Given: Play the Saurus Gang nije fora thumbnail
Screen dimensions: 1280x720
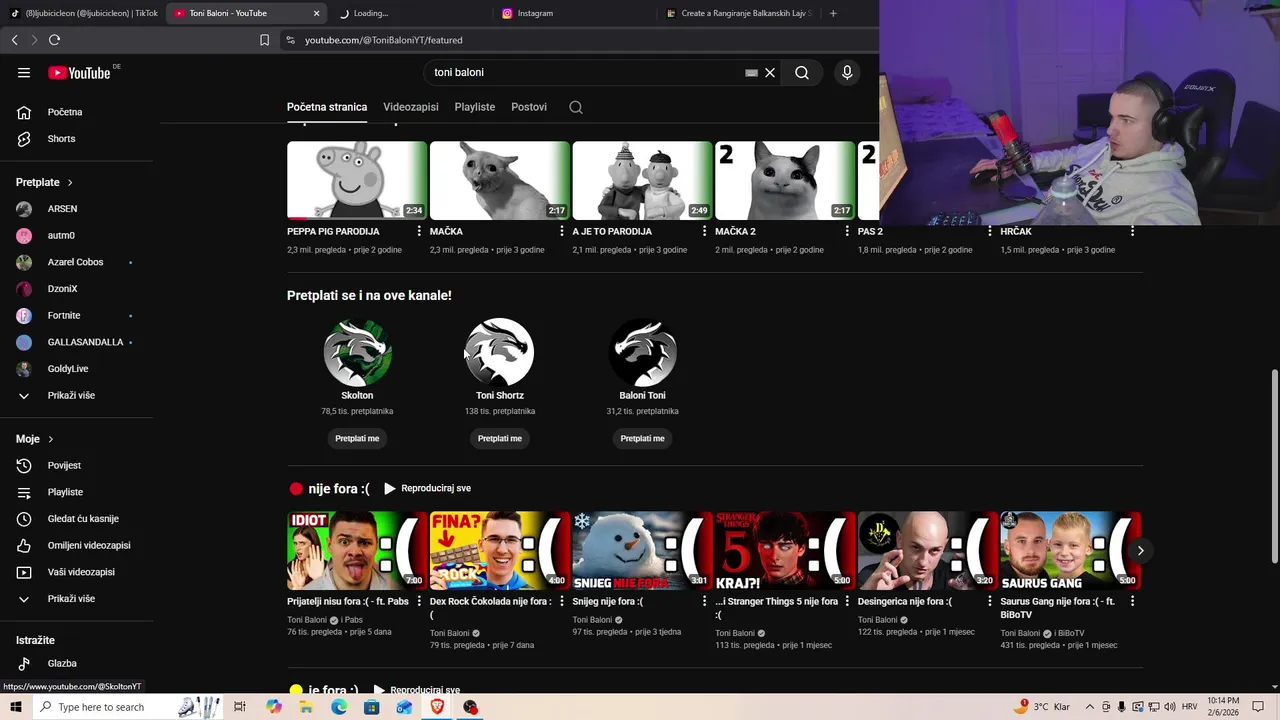Looking at the screenshot, I should click(x=1070, y=550).
